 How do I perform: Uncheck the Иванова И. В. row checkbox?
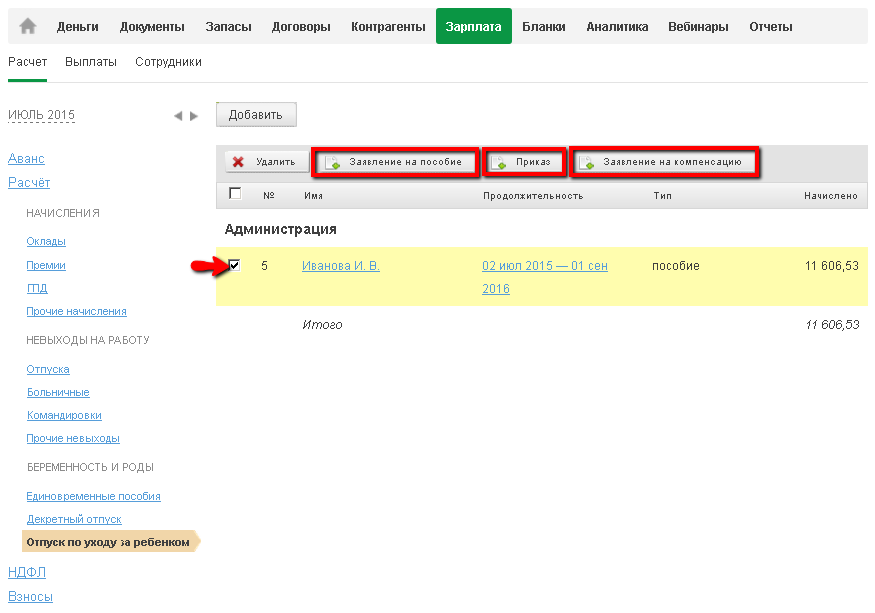234,265
